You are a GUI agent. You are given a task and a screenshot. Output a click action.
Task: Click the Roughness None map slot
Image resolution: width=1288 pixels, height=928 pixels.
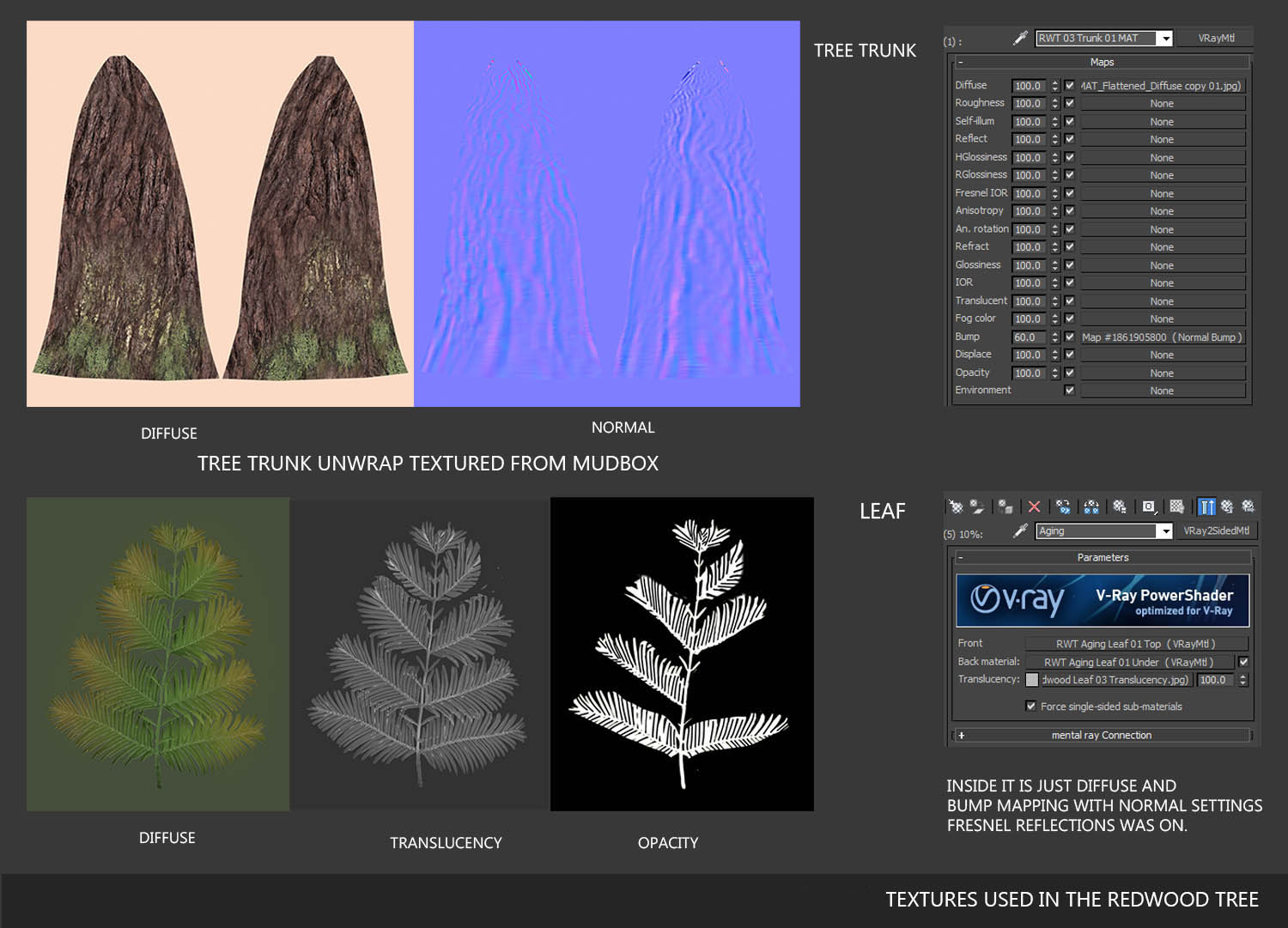tap(1162, 103)
